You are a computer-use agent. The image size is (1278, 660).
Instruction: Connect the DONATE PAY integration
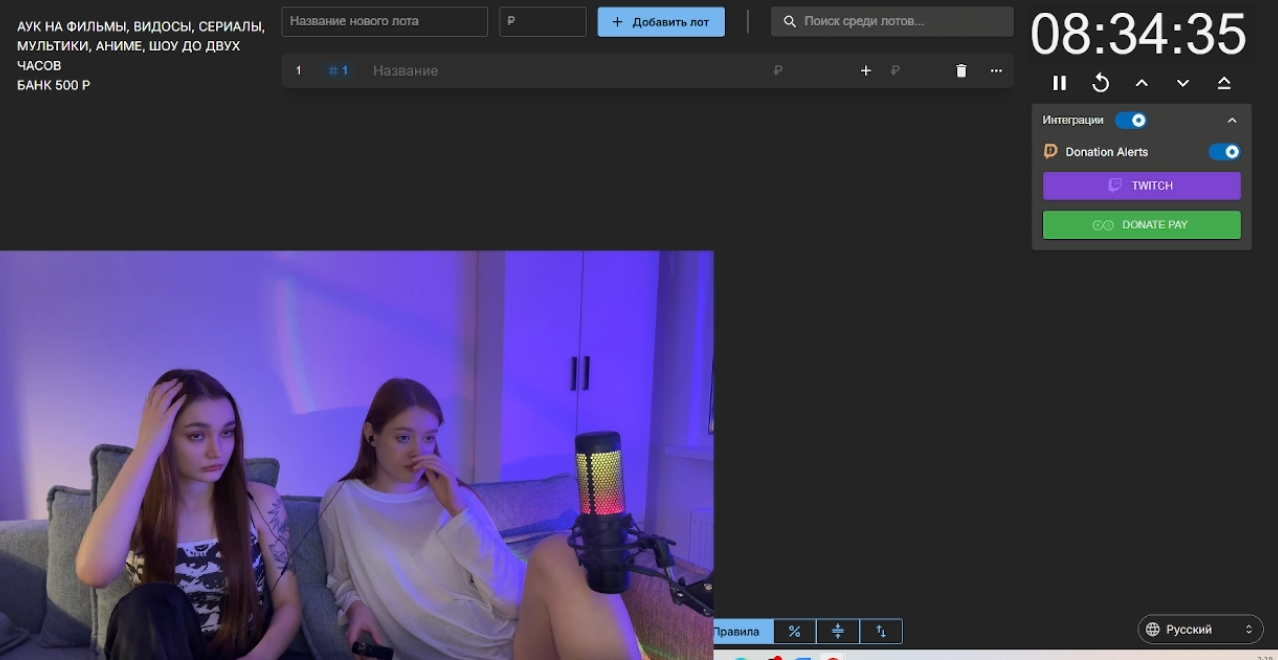click(1141, 225)
